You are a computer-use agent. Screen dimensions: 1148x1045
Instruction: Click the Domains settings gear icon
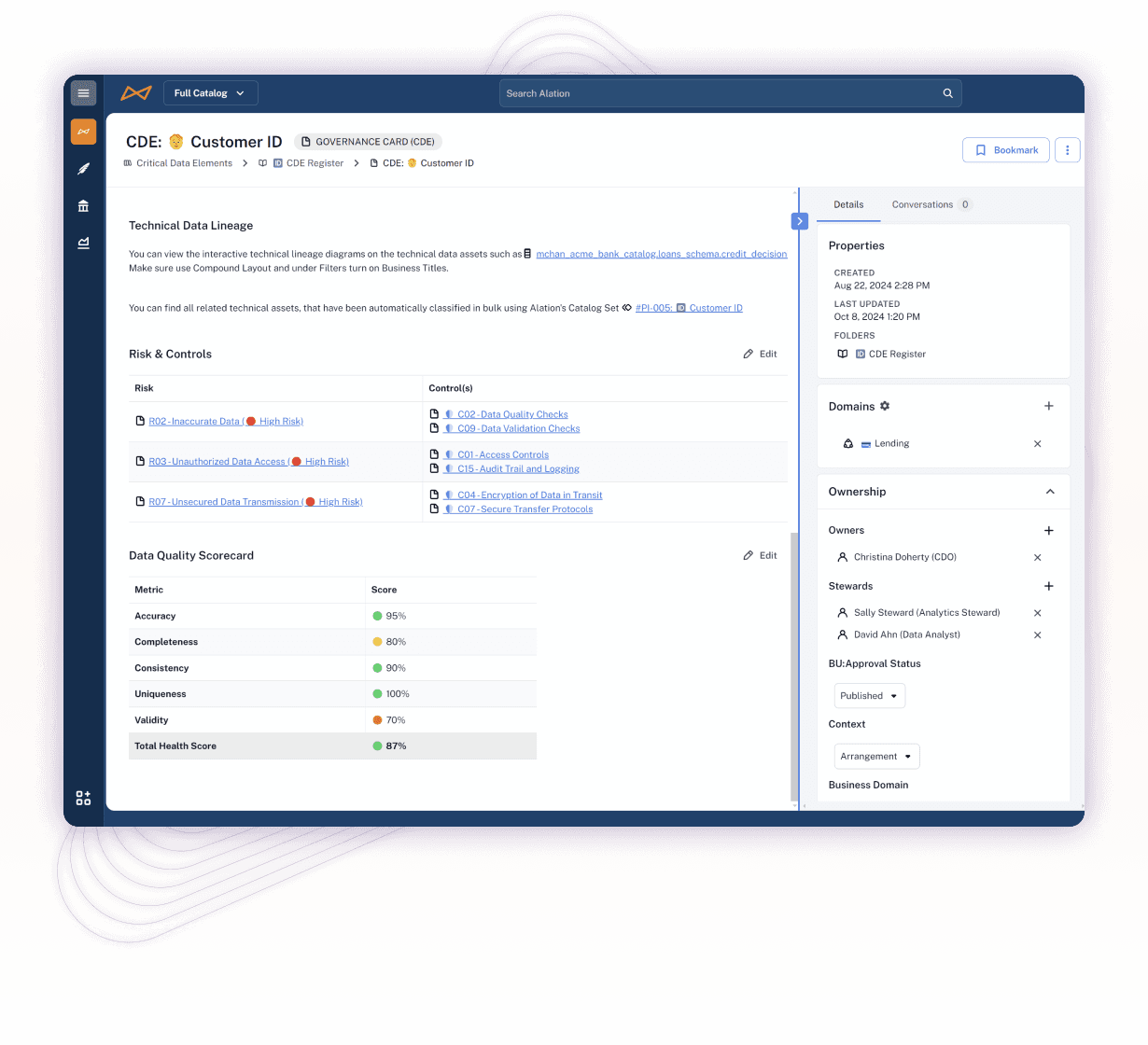(885, 406)
